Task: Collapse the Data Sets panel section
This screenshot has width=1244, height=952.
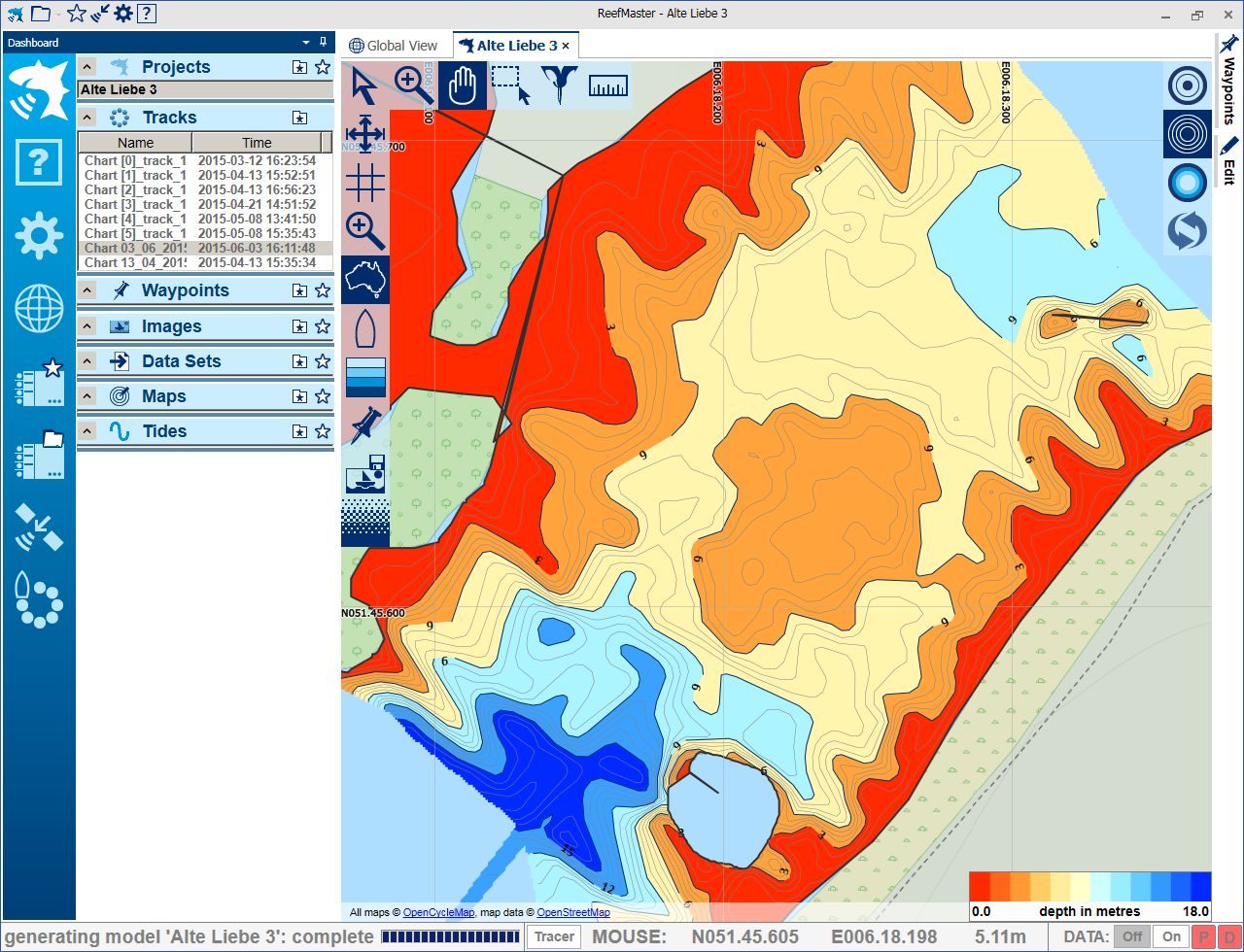Action: [87, 361]
